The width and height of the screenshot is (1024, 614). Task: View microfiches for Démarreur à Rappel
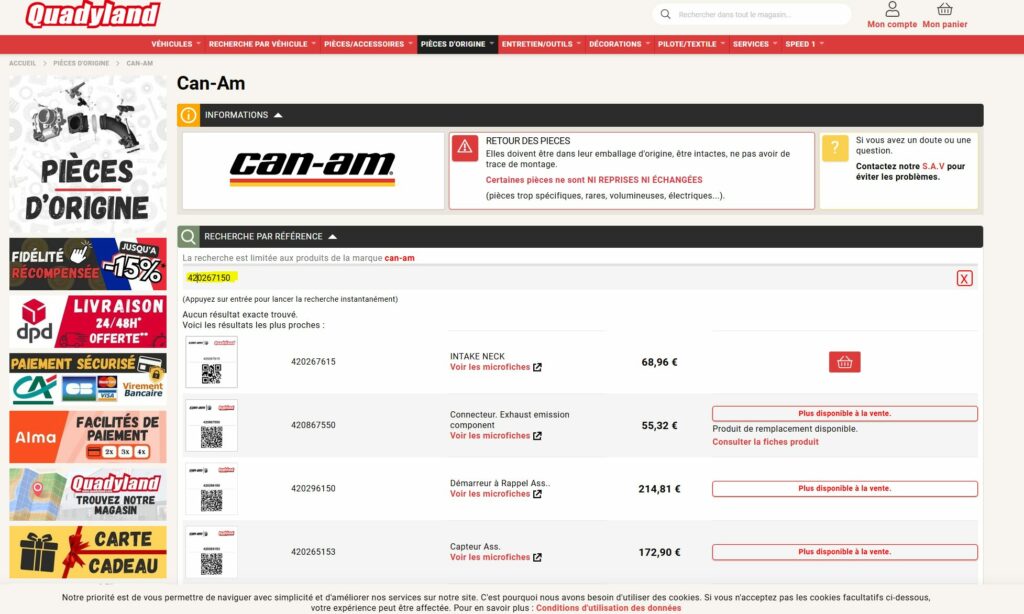click(x=496, y=494)
